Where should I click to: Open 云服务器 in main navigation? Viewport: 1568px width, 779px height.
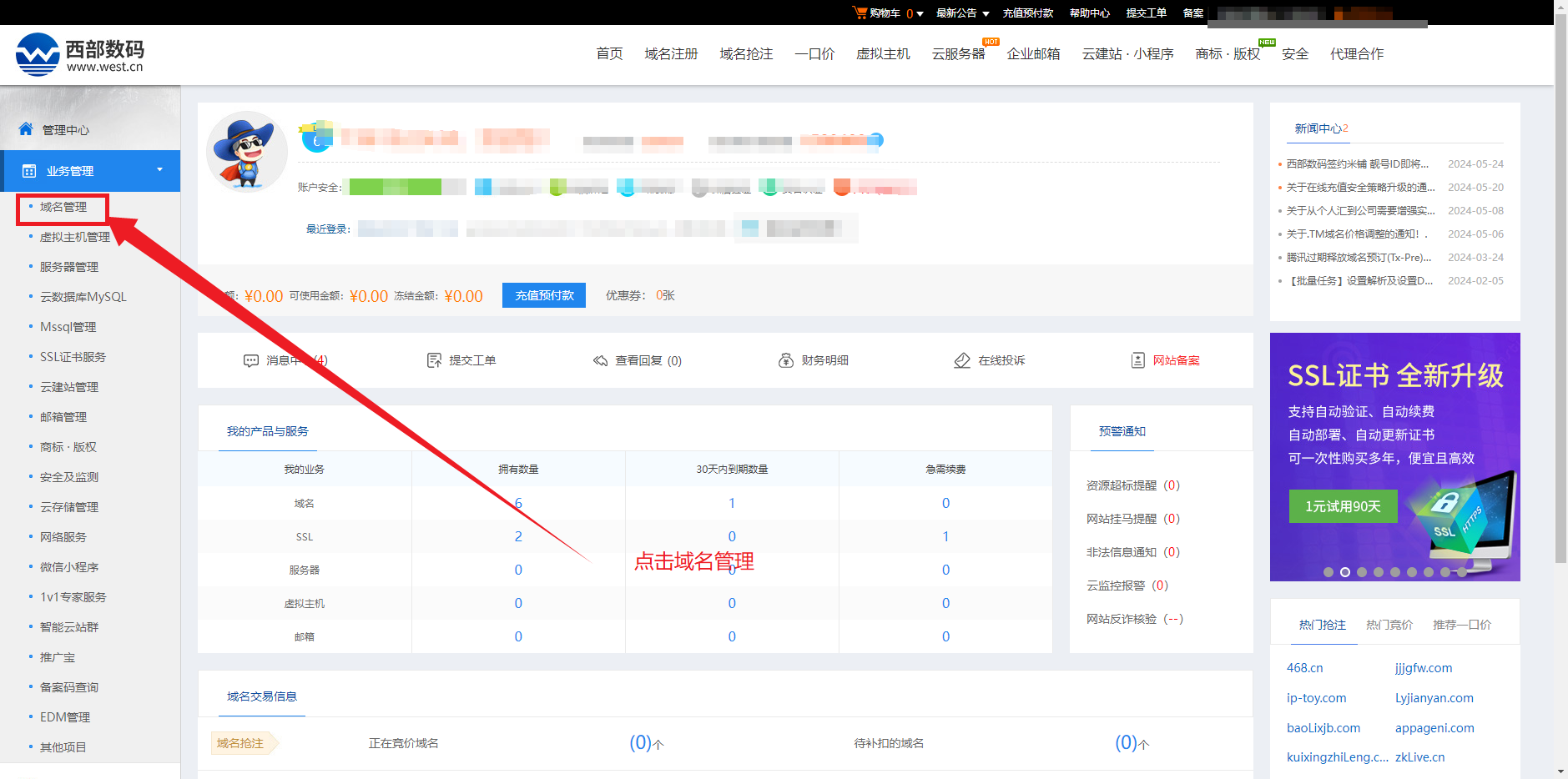click(x=958, y=53)
